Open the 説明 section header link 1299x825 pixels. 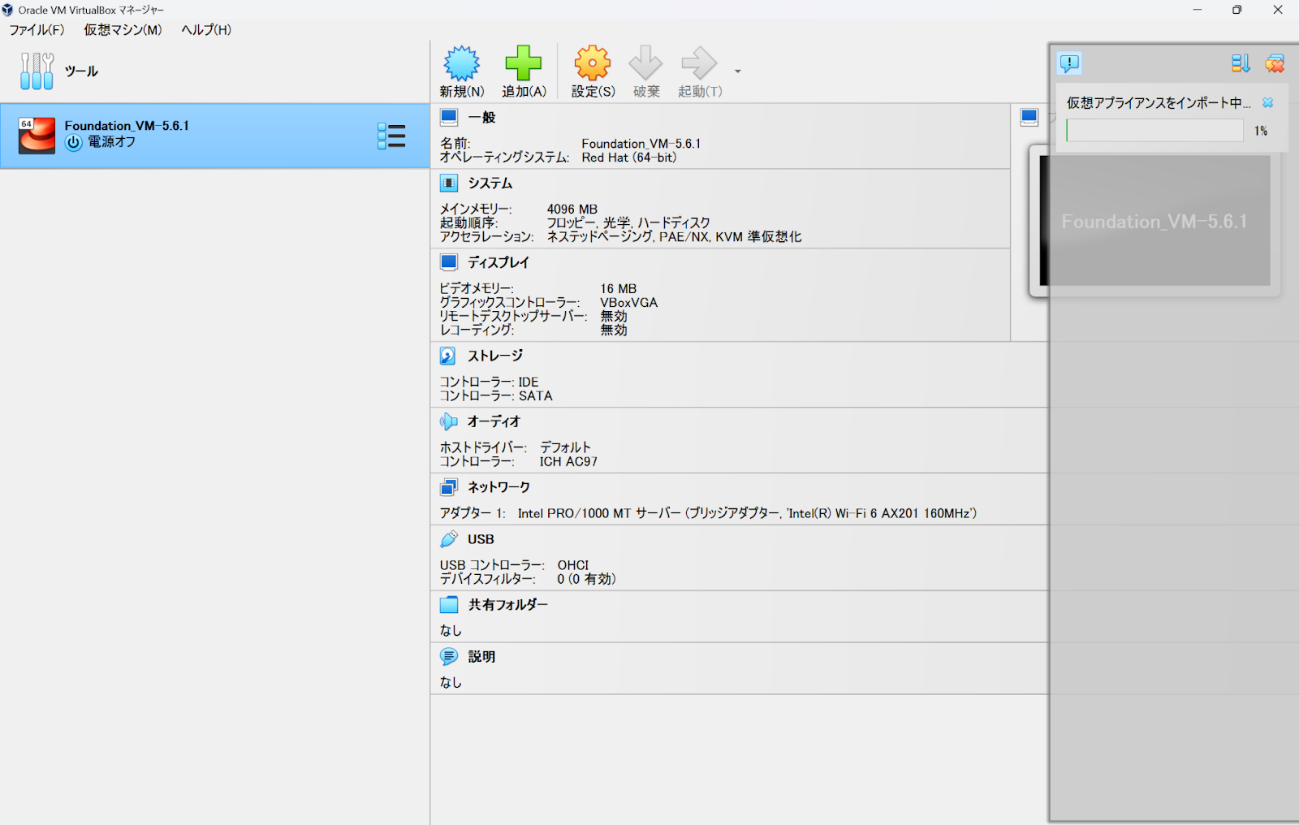coord(482,657)
